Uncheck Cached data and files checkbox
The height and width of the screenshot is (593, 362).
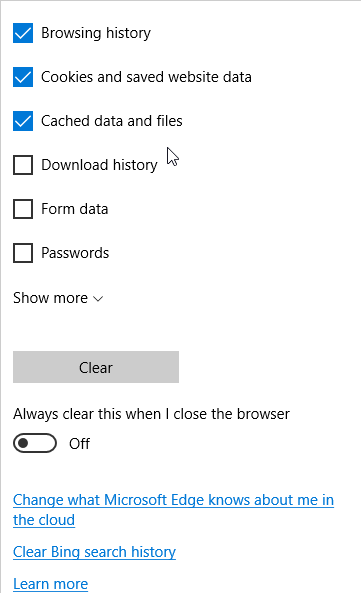tap(23, 121)
